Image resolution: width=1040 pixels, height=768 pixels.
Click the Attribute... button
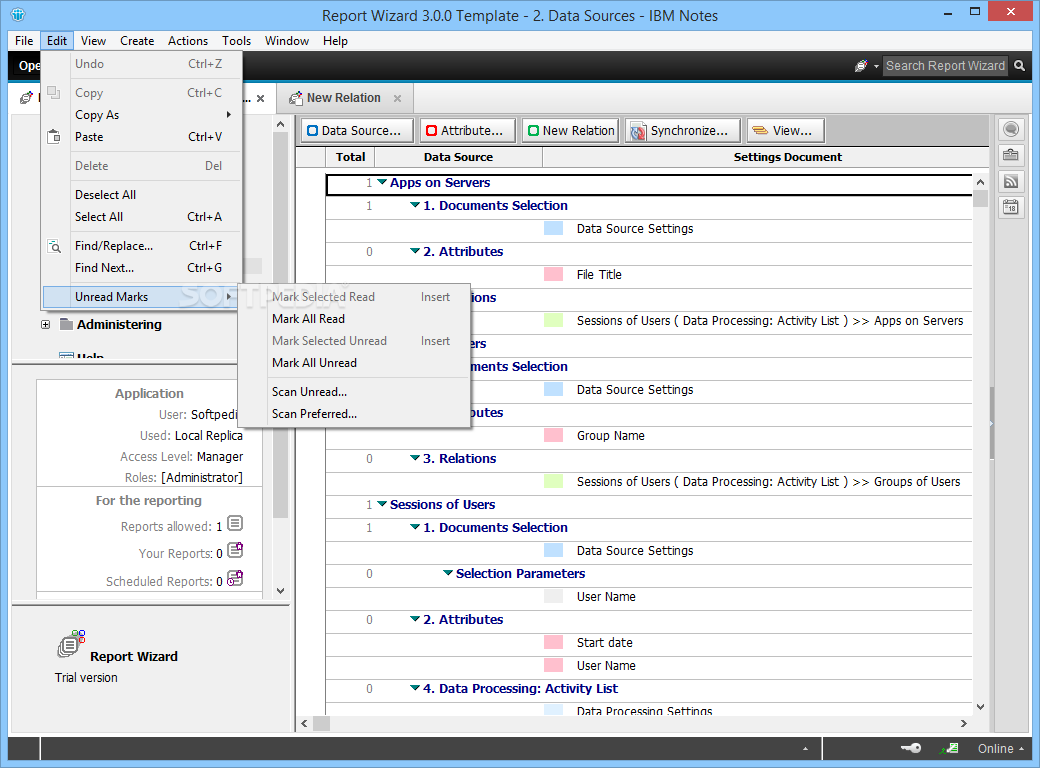468,131
